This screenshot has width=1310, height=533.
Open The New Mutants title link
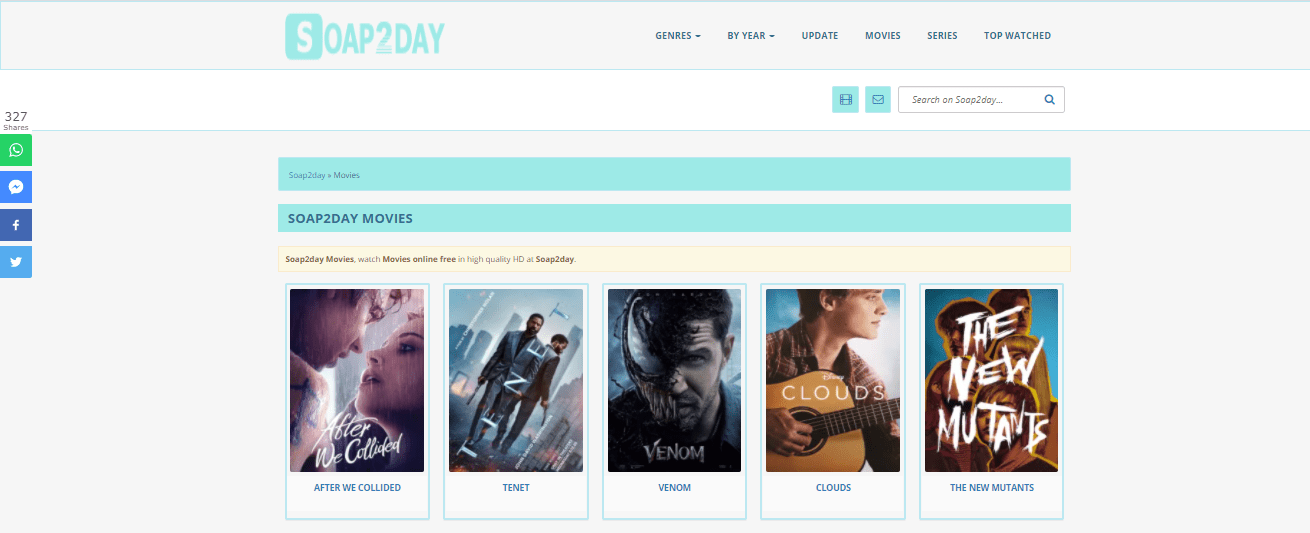point(992,488)
